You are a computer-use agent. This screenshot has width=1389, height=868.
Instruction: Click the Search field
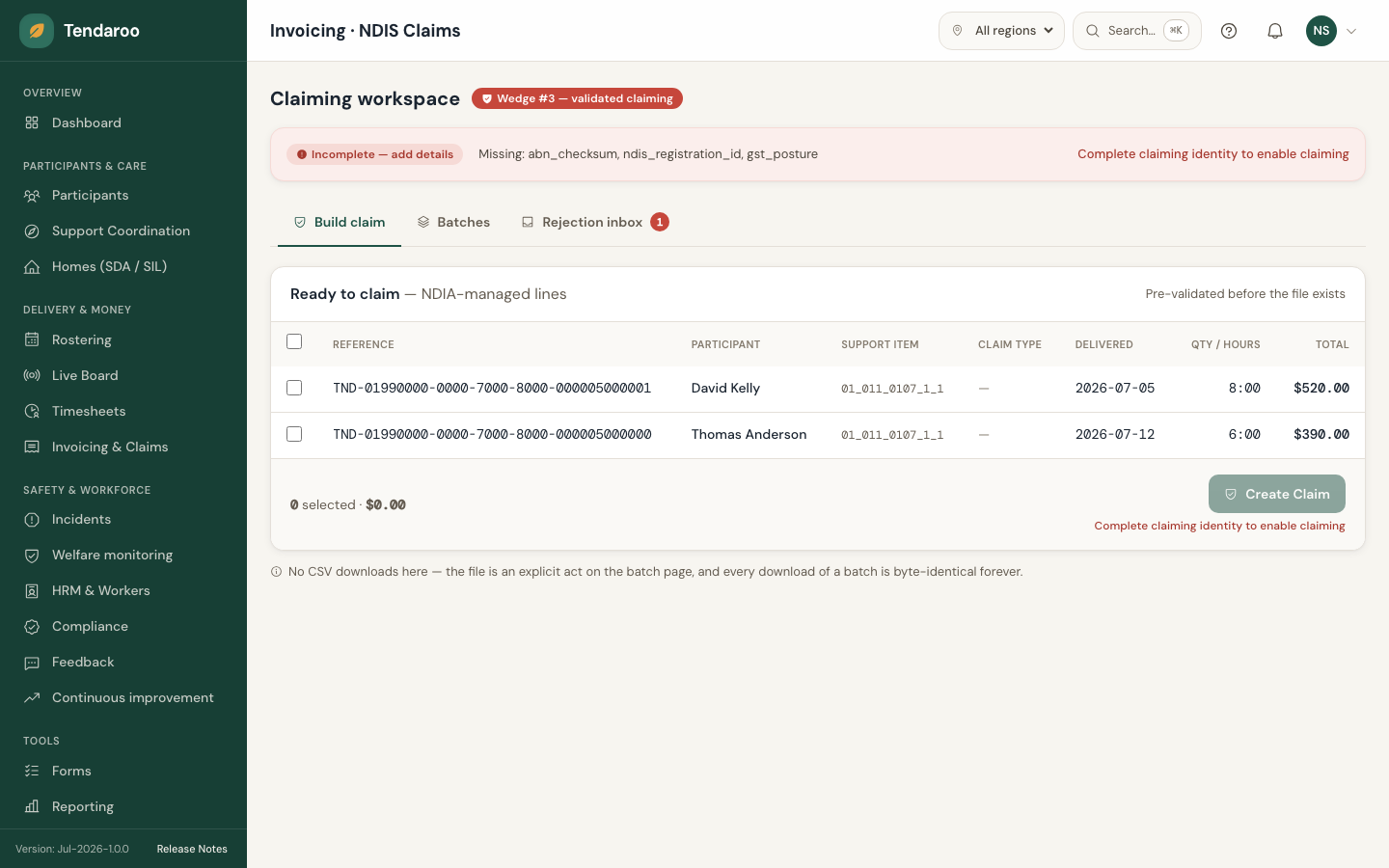(1137, 31)
